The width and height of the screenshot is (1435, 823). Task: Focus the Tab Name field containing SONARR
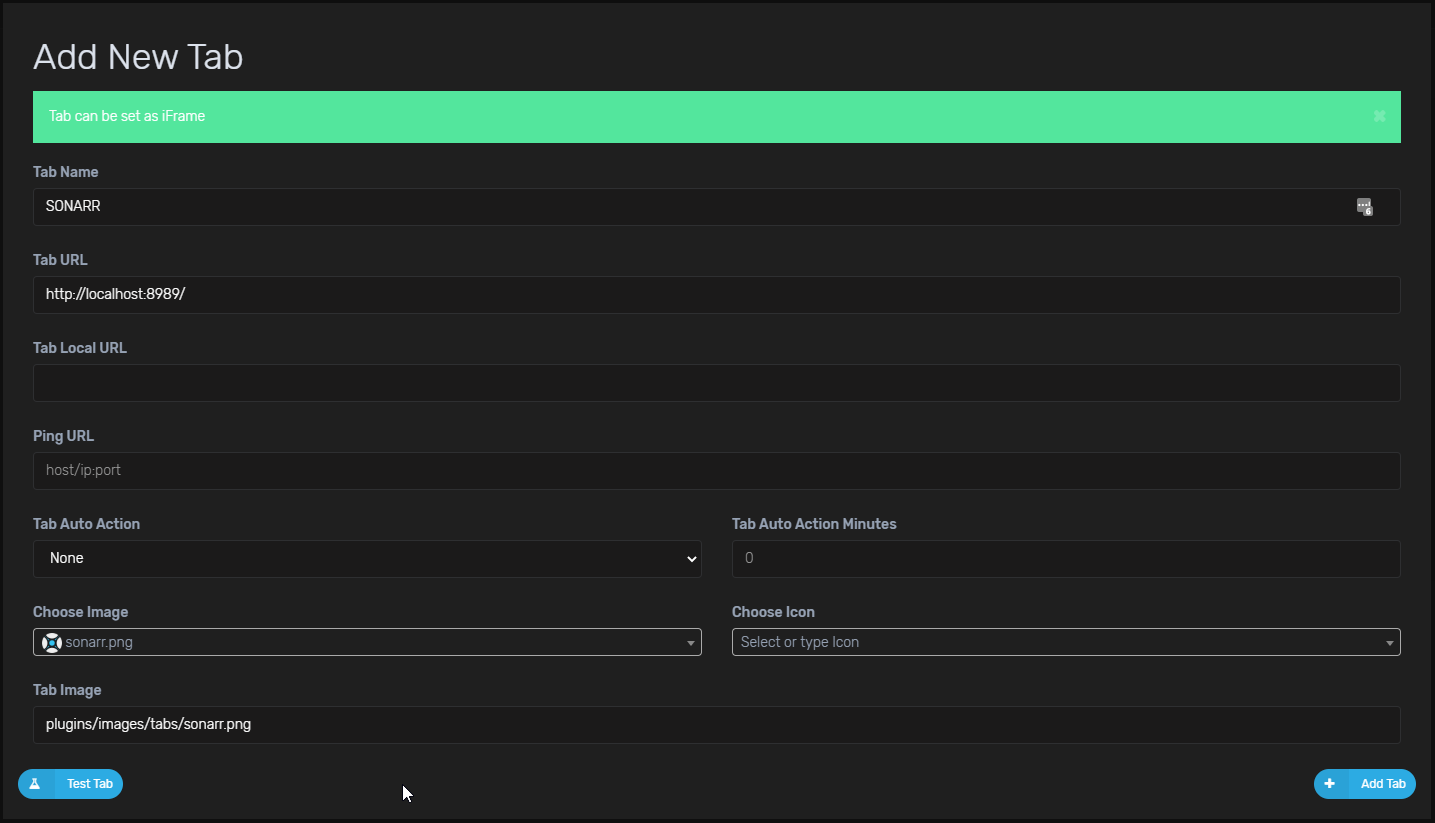pos(716,207)
